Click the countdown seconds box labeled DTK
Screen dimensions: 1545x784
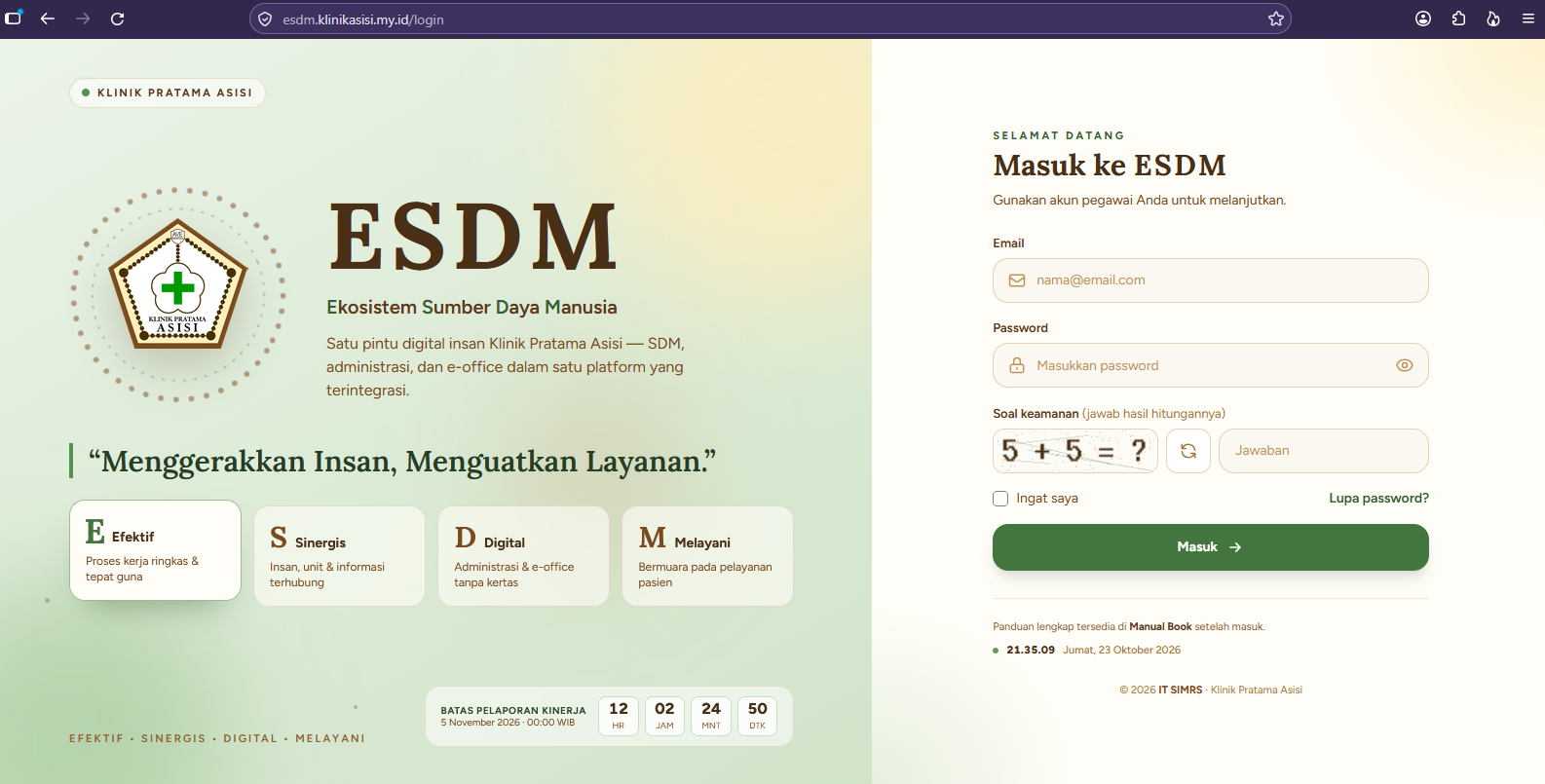coord(758,716)
